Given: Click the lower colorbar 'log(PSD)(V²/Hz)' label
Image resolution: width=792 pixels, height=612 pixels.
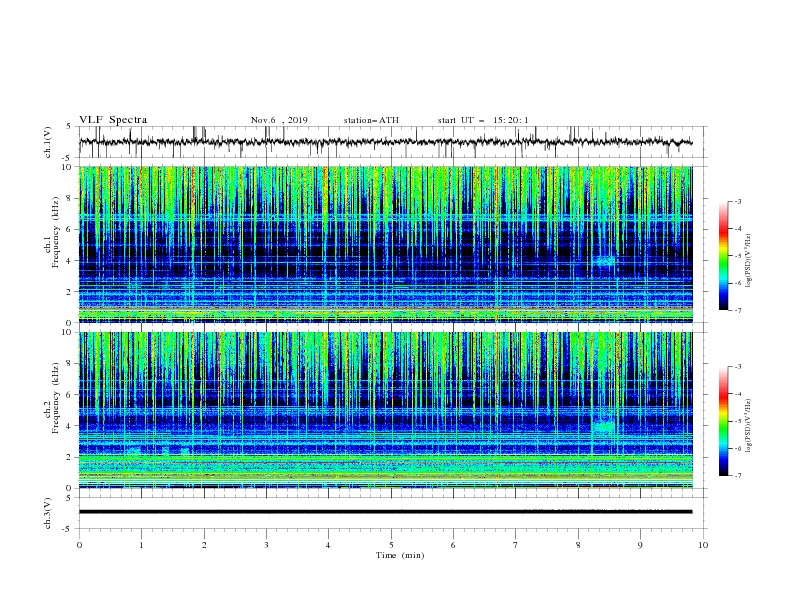Looking at the screenshot, I should click(749, 425).
